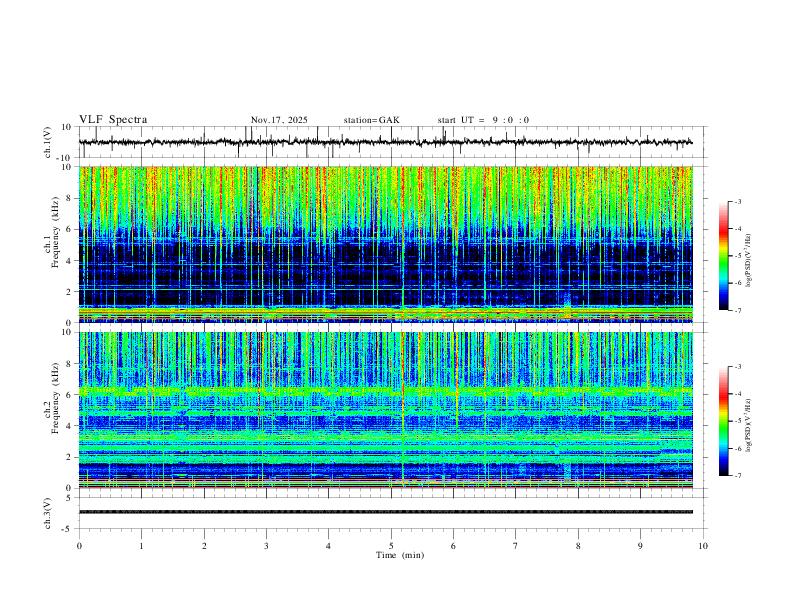
Task: Click the "start UT = 9 :0 :0" text
Action: click(483, 120)
